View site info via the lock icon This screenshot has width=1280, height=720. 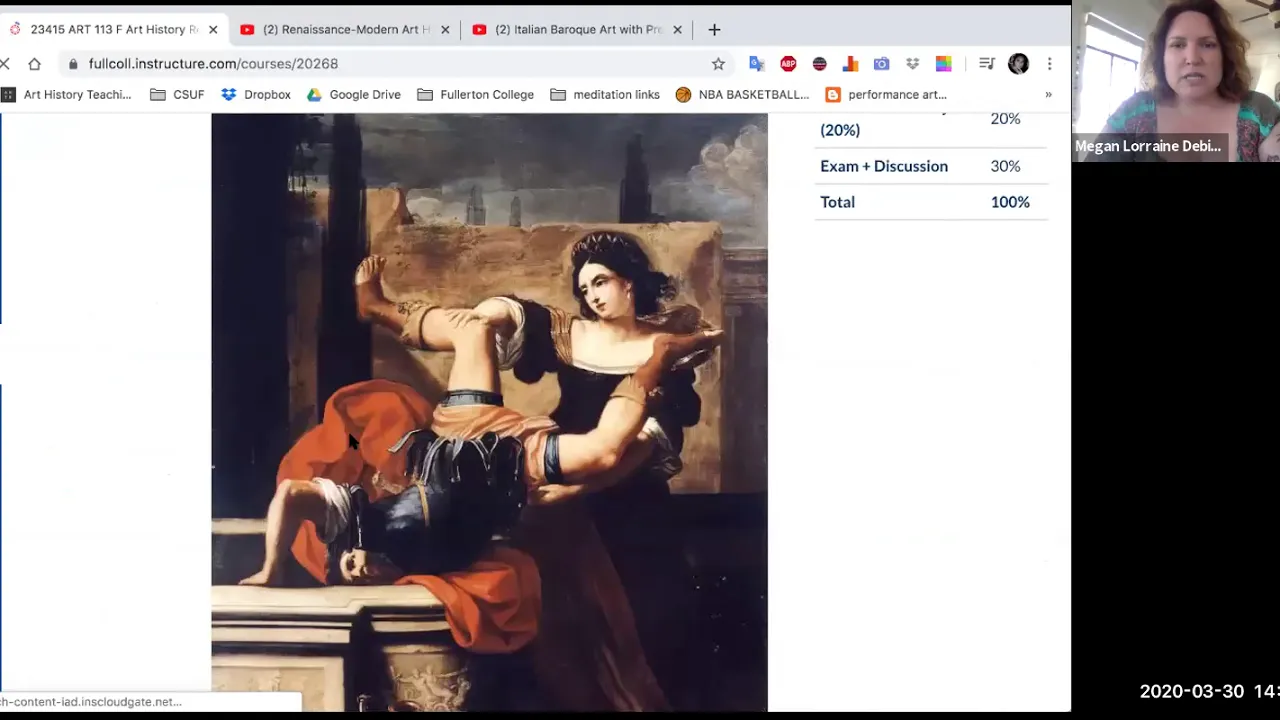point(73,64)
